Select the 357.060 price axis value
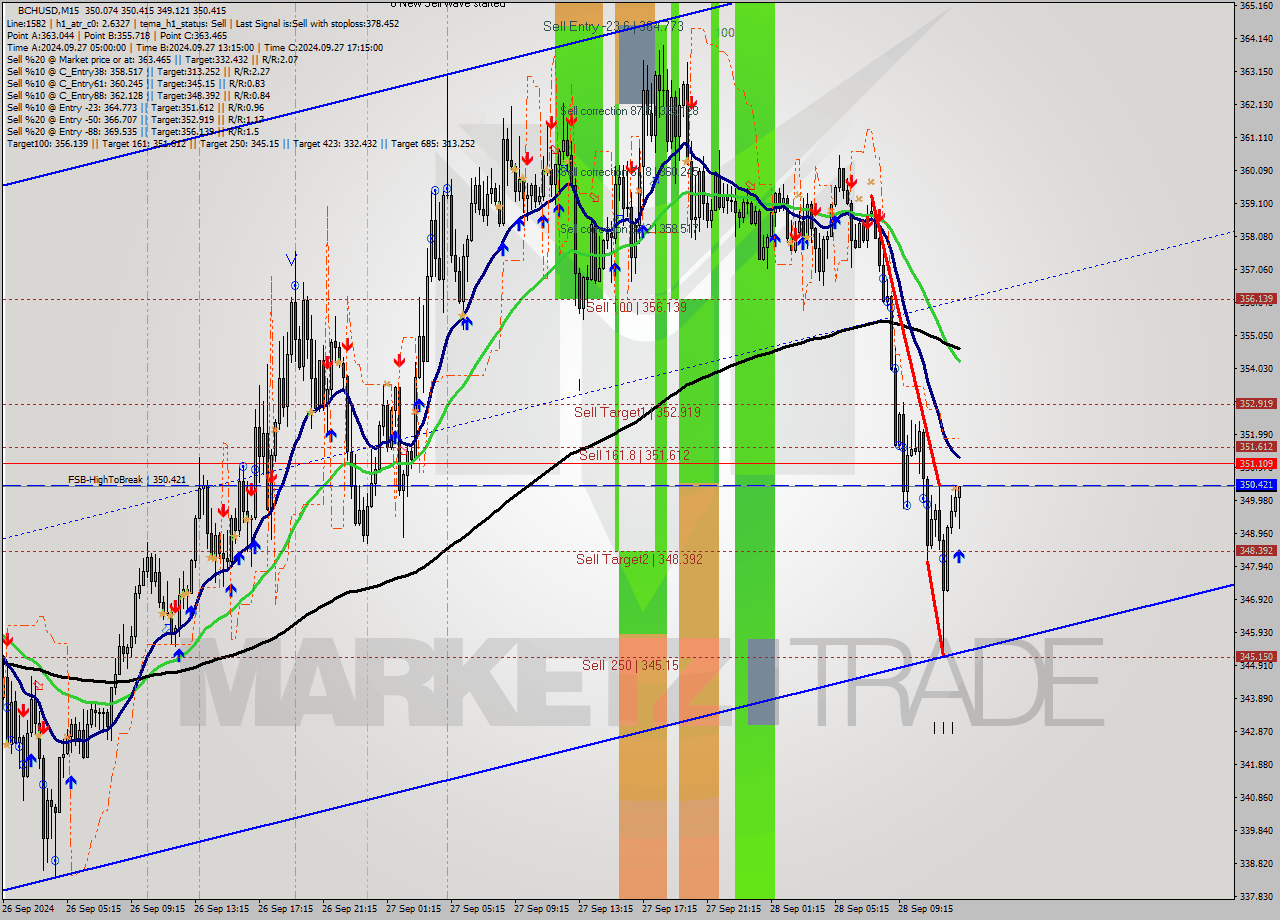The image size is (1280, 920). pyautogui.click(x=1256, y=270)
